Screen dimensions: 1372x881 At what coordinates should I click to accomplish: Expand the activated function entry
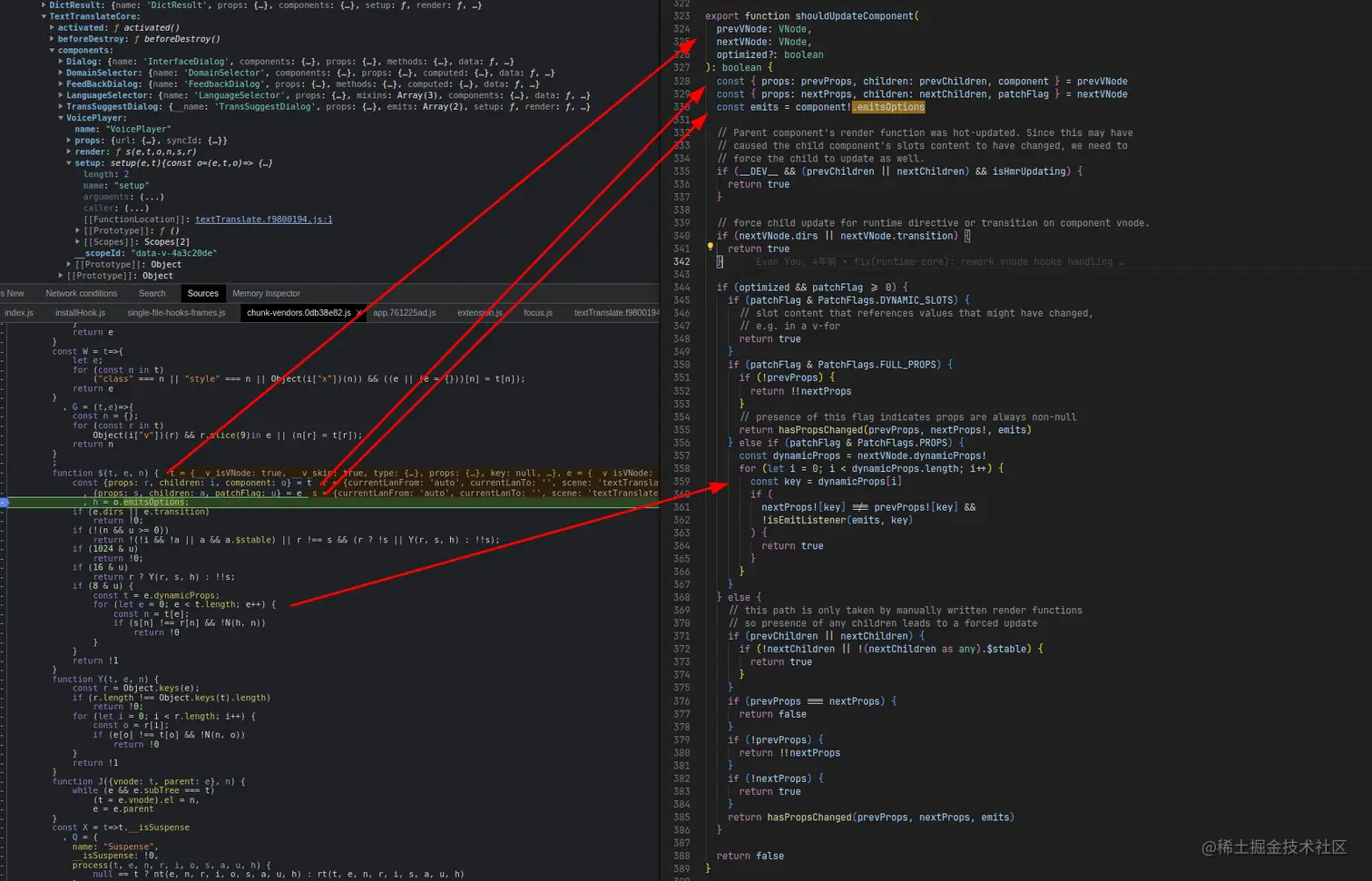point(53,27)
